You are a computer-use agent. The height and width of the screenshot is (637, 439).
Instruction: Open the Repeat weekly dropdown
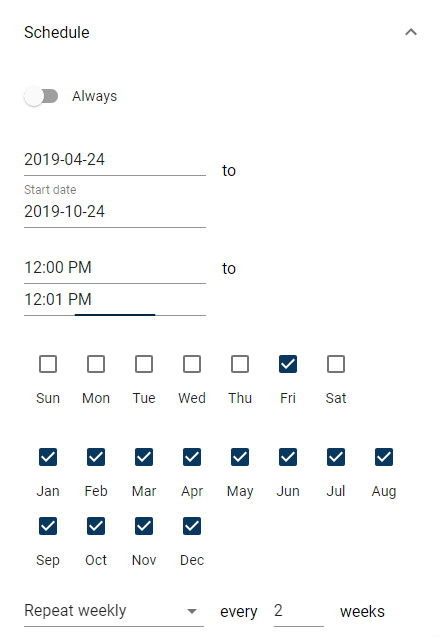114,611
